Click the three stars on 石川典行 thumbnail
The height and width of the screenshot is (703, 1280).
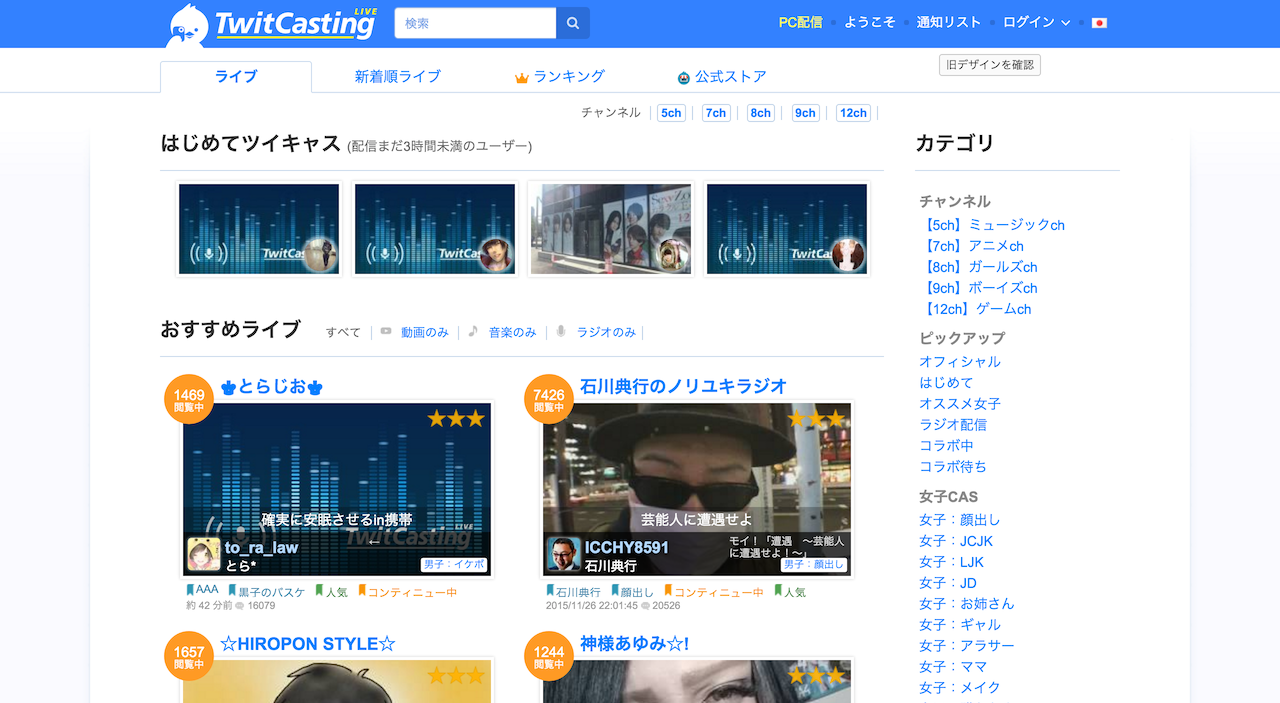[x=816, y=418]
